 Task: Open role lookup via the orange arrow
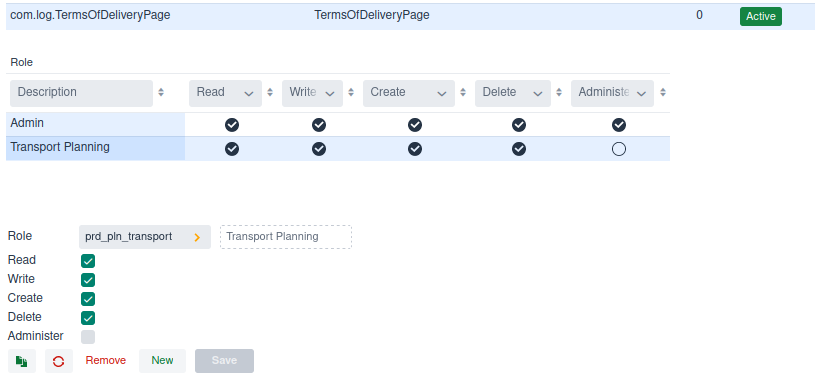point(197,237)
